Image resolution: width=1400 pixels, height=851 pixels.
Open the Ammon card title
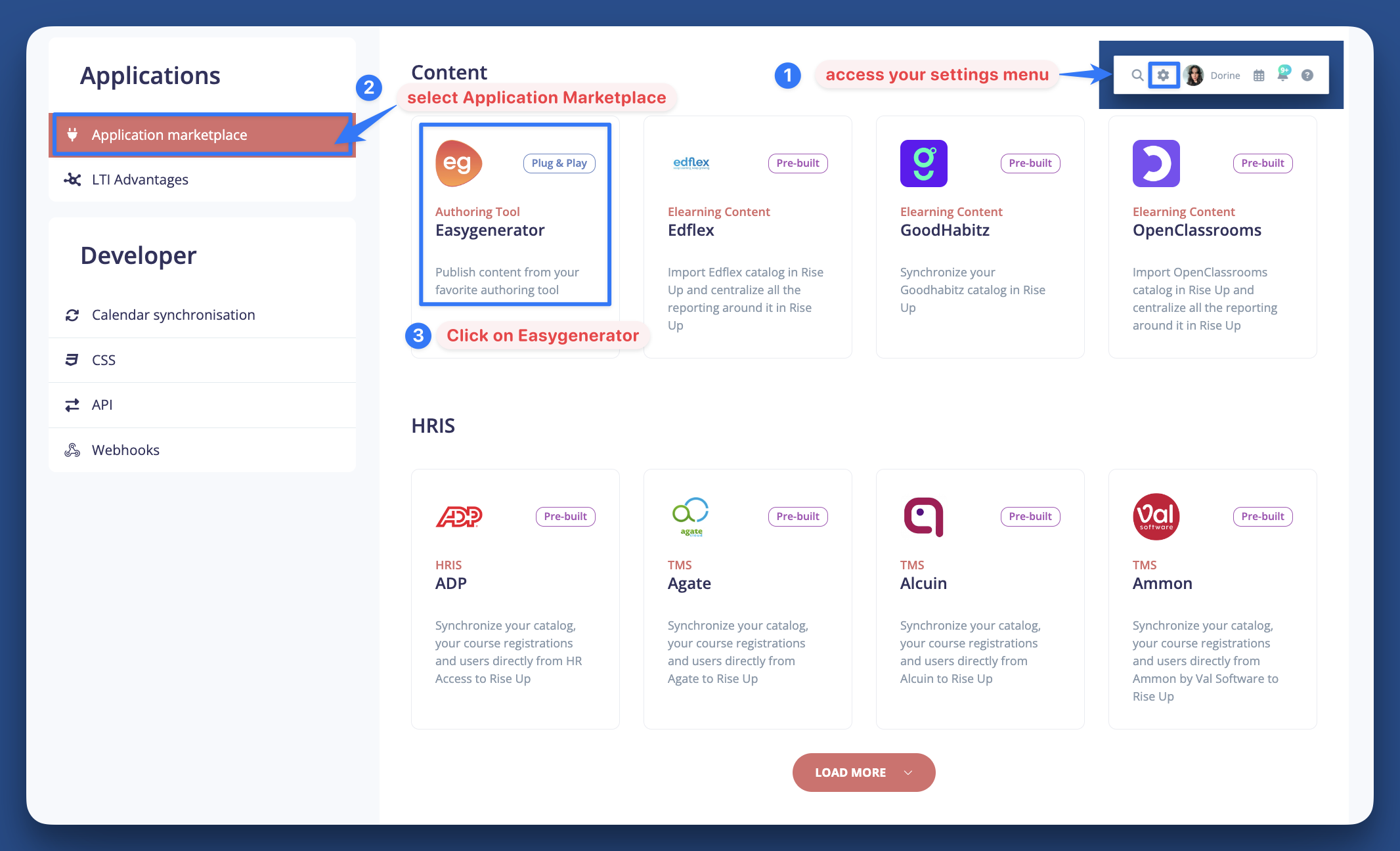click(1162, 584)
